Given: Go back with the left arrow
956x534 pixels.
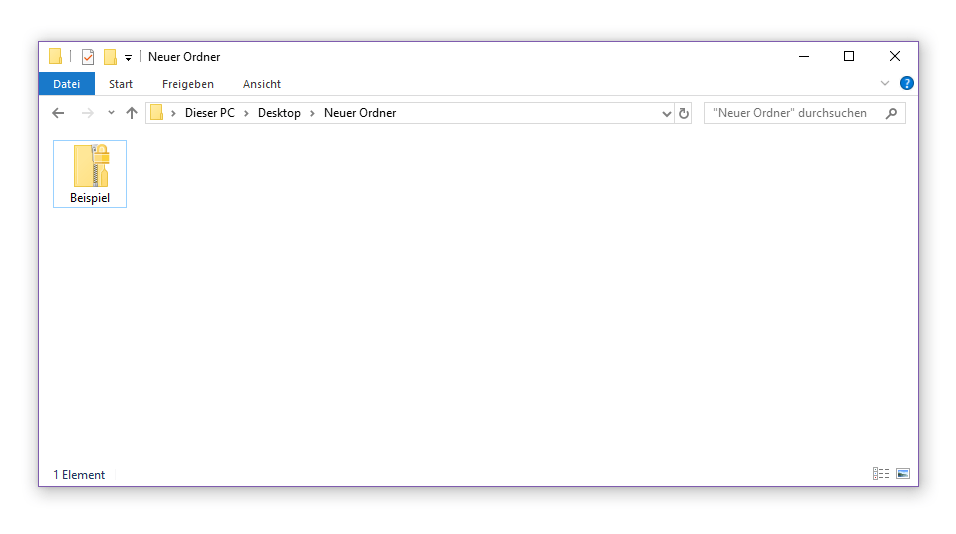Looking at the screenshot, I should click(x=58, y=113).
